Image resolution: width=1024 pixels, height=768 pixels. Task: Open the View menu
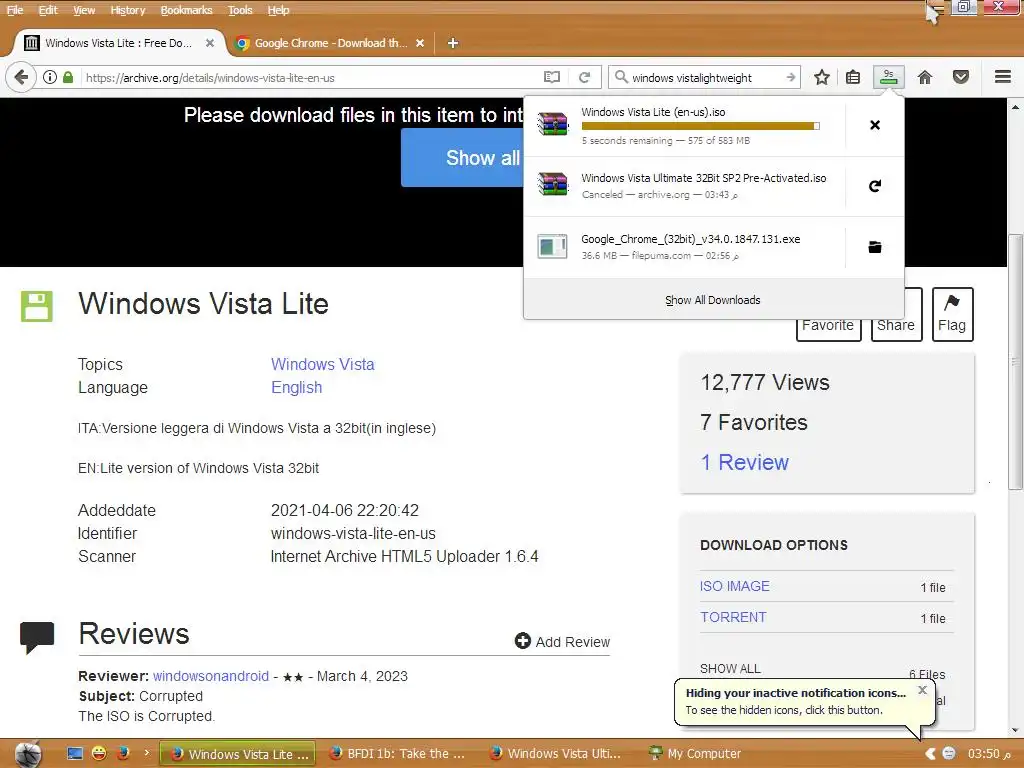(84, 10)
